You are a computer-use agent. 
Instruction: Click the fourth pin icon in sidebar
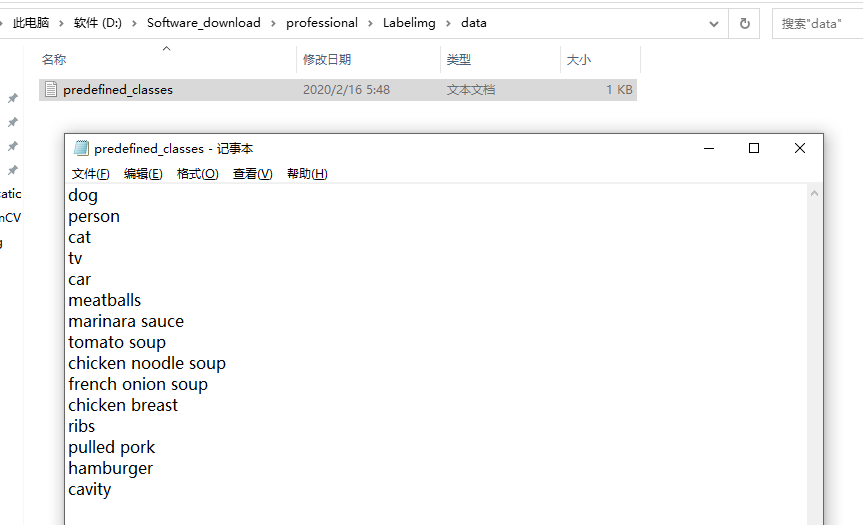coord(12,170)
